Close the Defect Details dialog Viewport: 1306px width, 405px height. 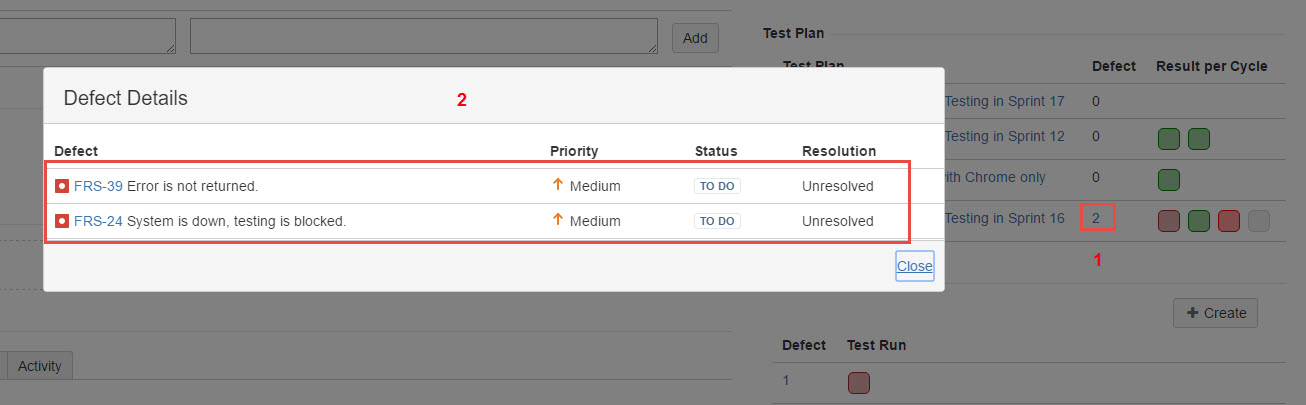pos(914,266)
